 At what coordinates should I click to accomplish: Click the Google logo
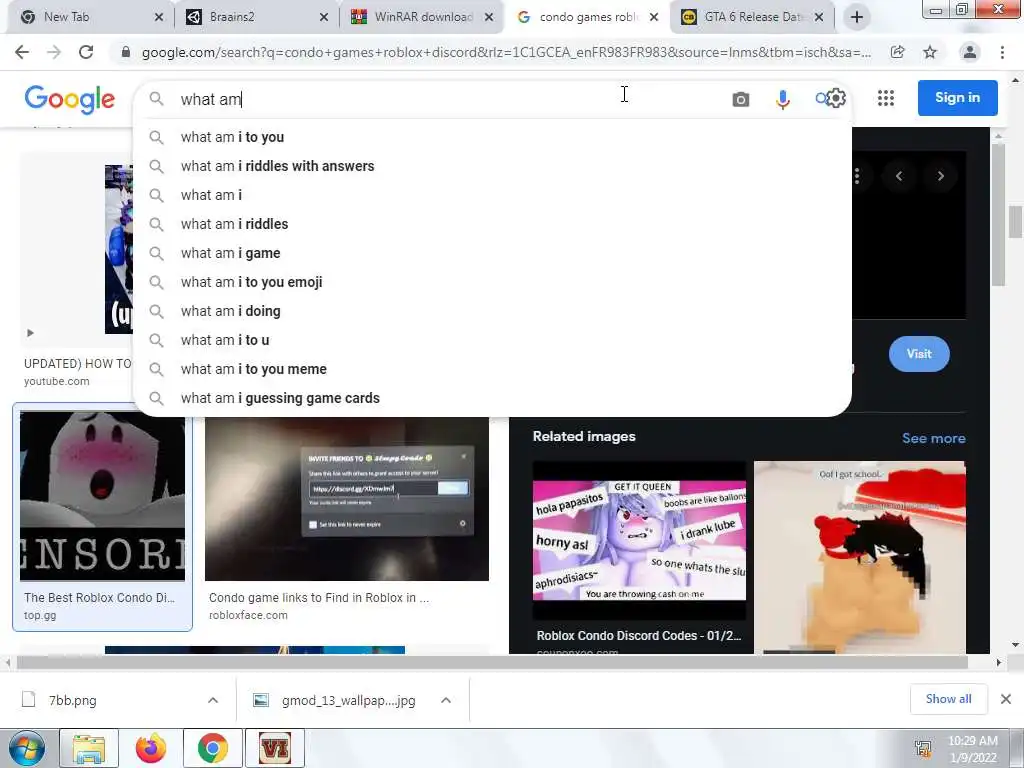point(70,99)
